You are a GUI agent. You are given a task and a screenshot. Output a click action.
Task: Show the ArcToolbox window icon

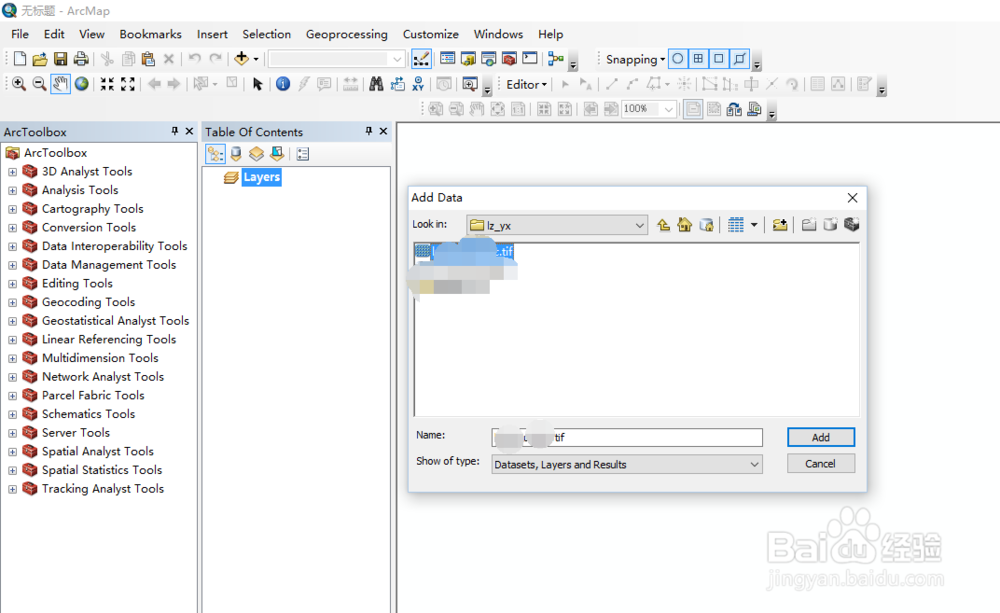pyautogui.click(x=509, y=59)
